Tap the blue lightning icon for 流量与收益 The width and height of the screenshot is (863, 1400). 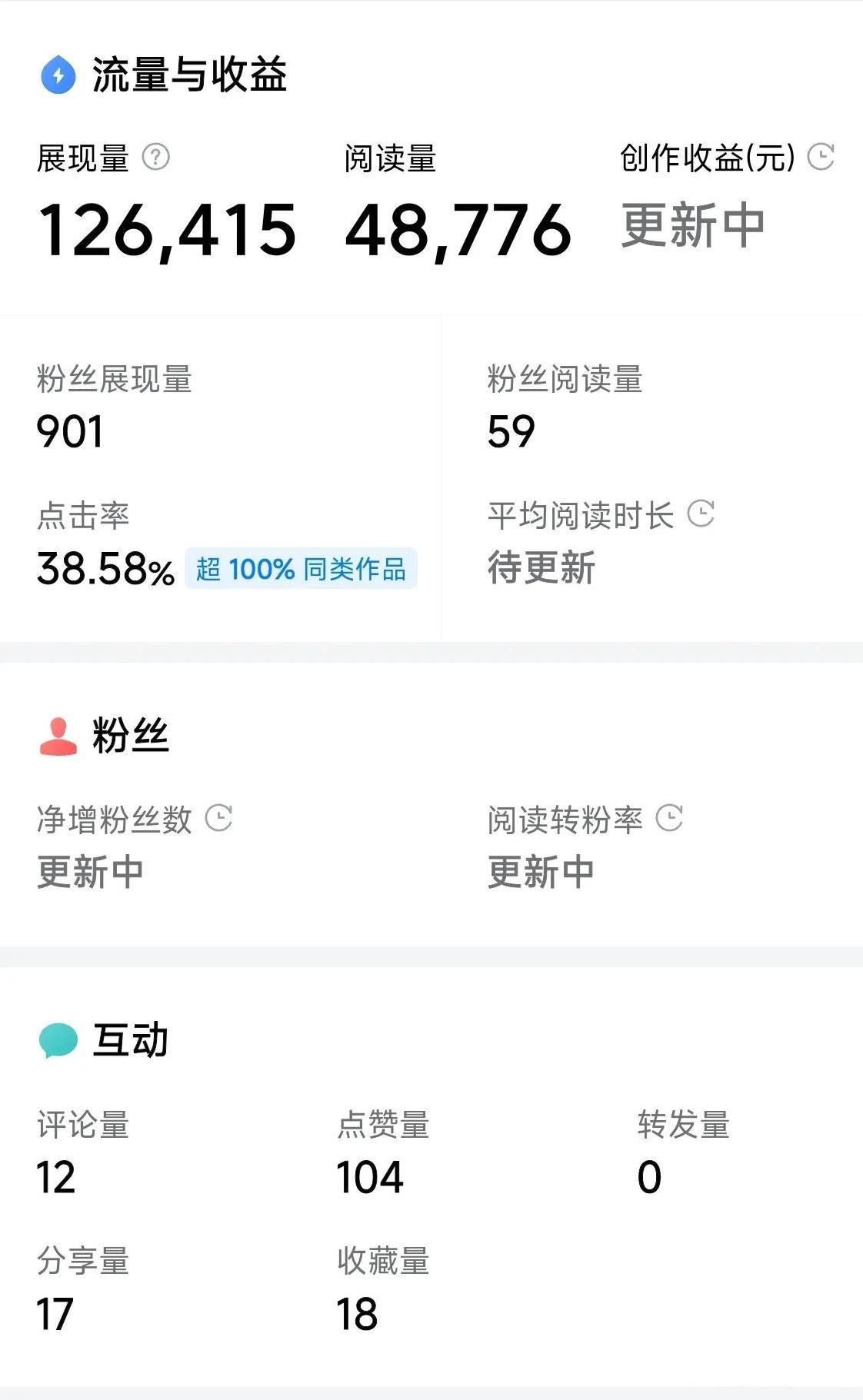(58, 75)
